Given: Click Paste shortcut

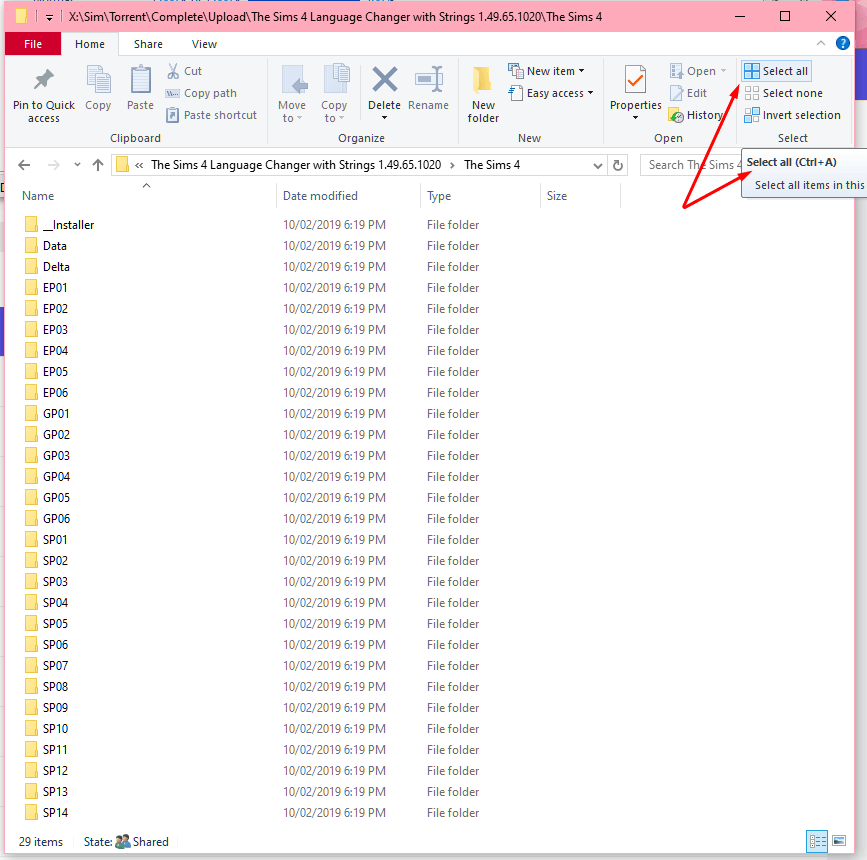Looking at the screenshot, I should 211,115.
